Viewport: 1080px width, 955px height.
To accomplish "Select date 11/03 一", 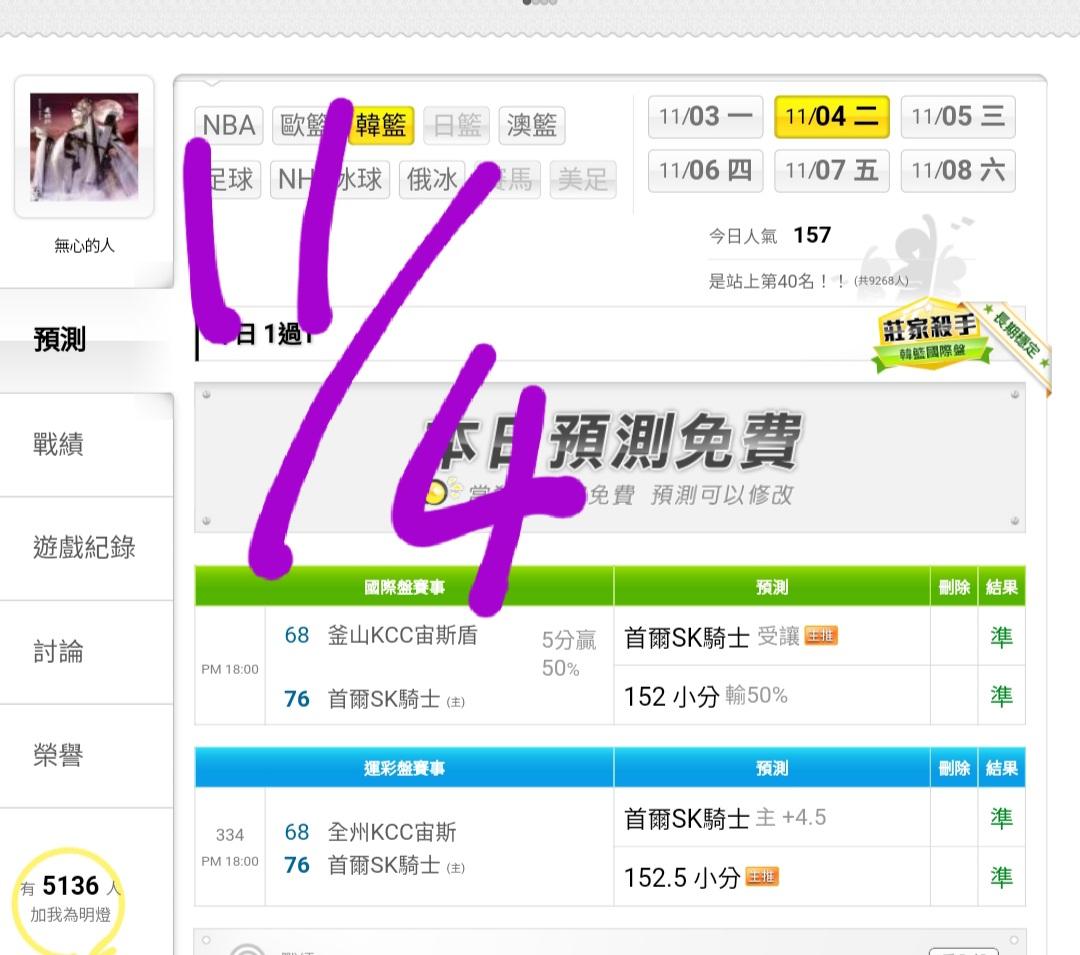I will tap(705, 116).
